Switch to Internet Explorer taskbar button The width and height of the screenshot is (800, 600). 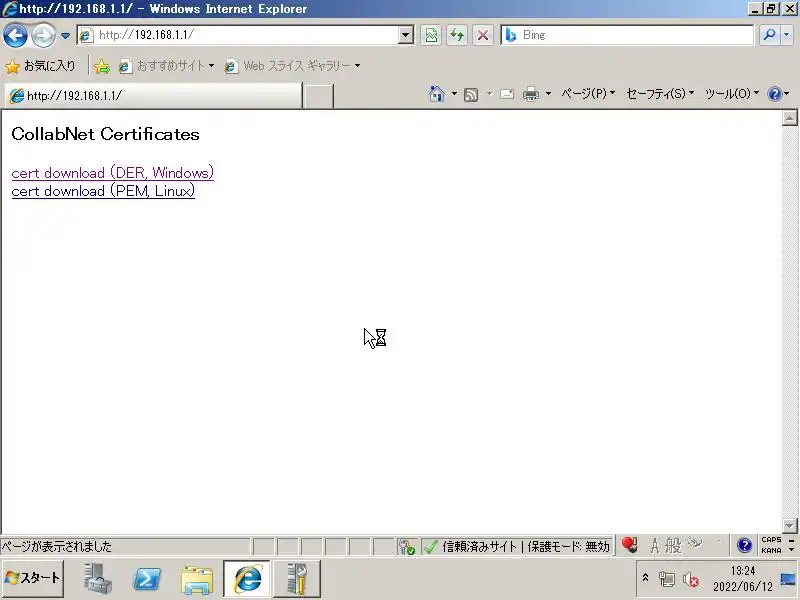247,579
